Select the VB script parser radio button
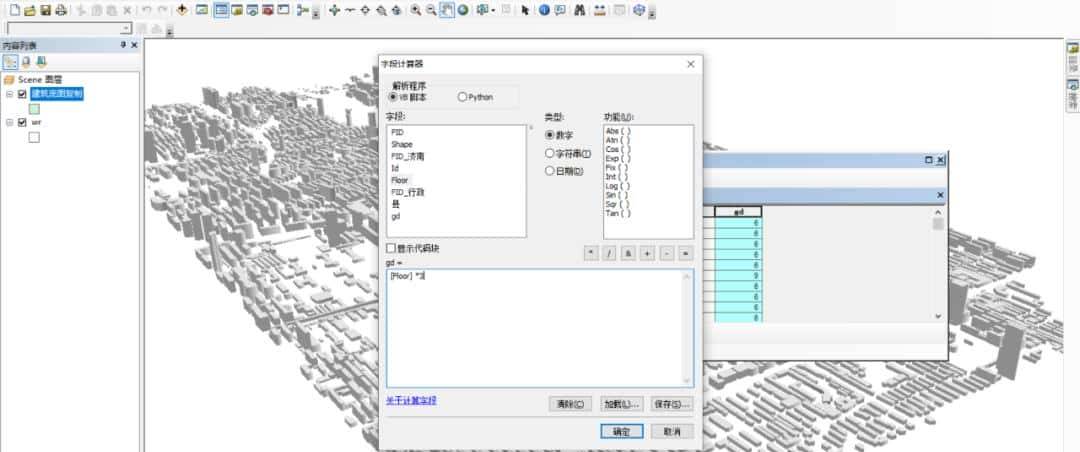This screenshot has height=452, width=1080. tap(394, 97)
